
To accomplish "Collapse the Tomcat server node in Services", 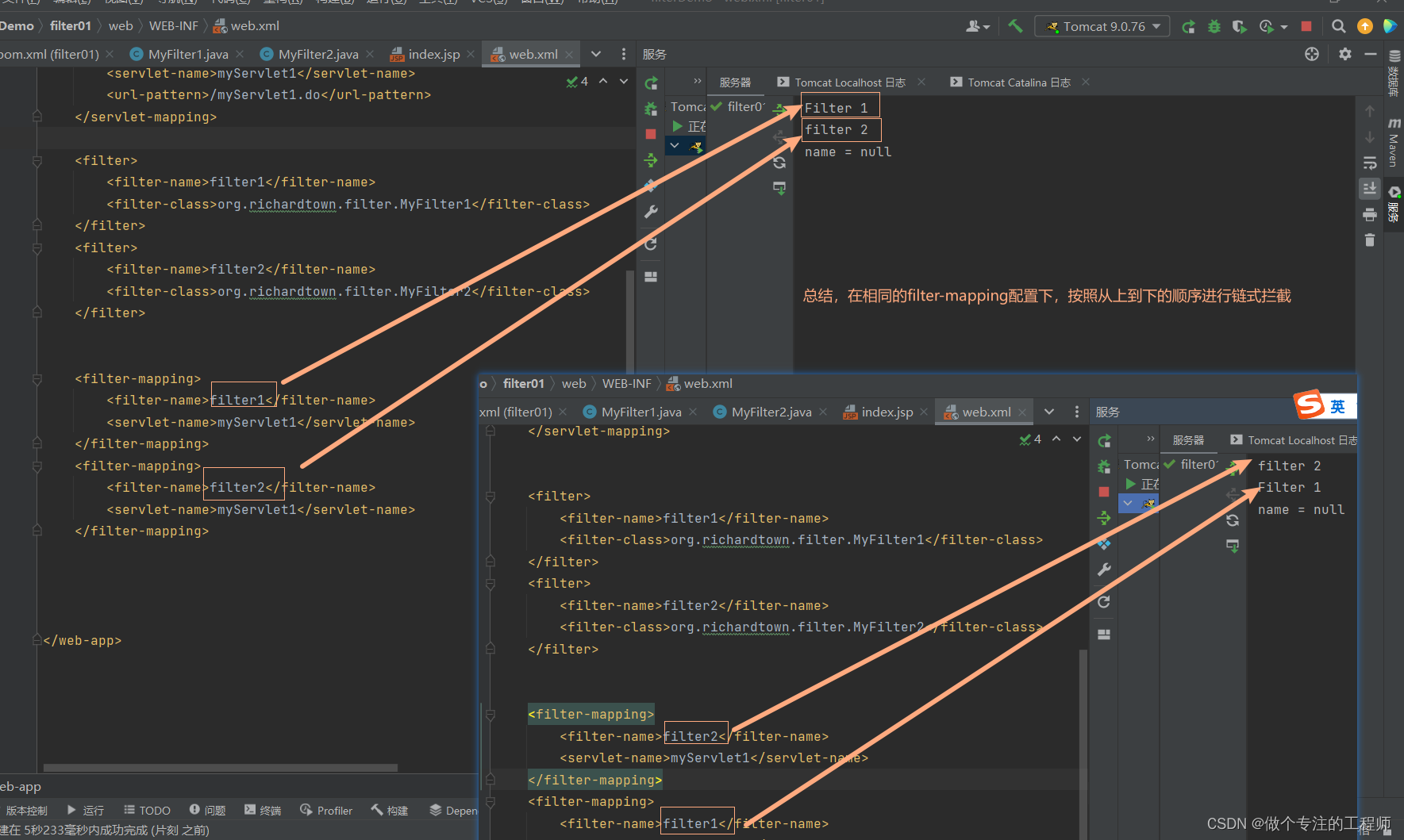I will point(674,146).
